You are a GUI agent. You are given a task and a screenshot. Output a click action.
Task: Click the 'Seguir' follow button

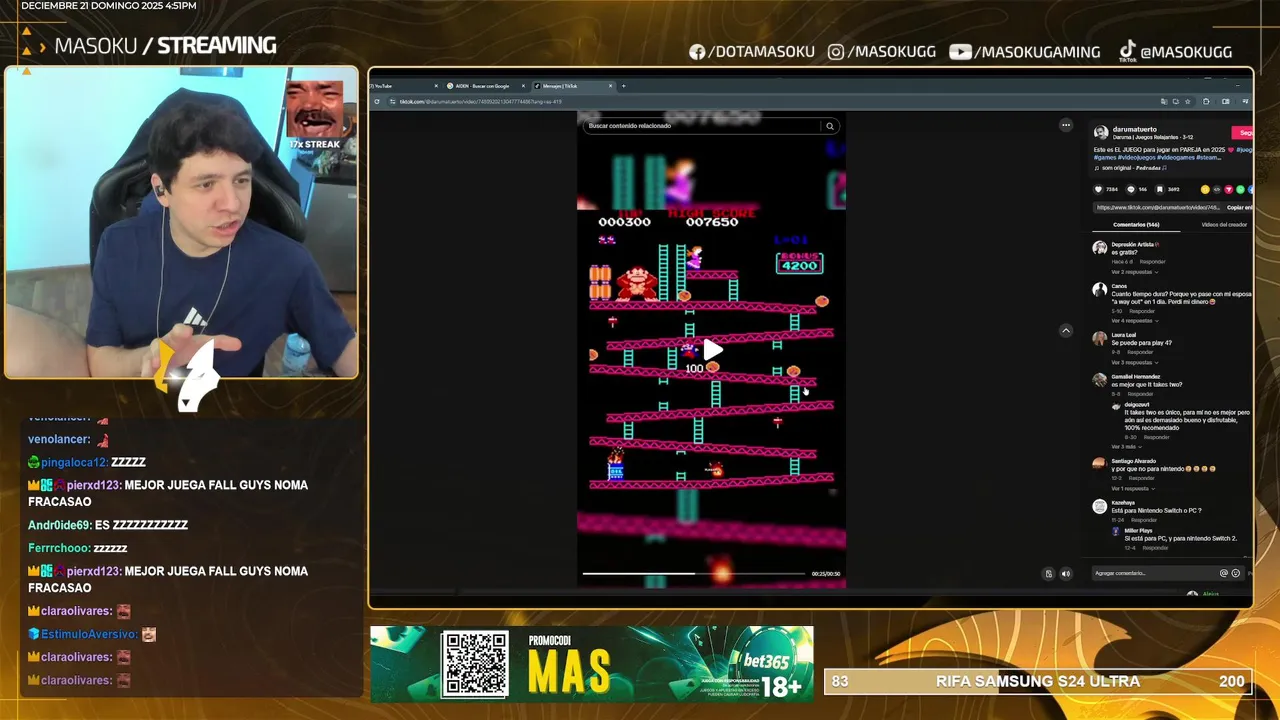1243,133
